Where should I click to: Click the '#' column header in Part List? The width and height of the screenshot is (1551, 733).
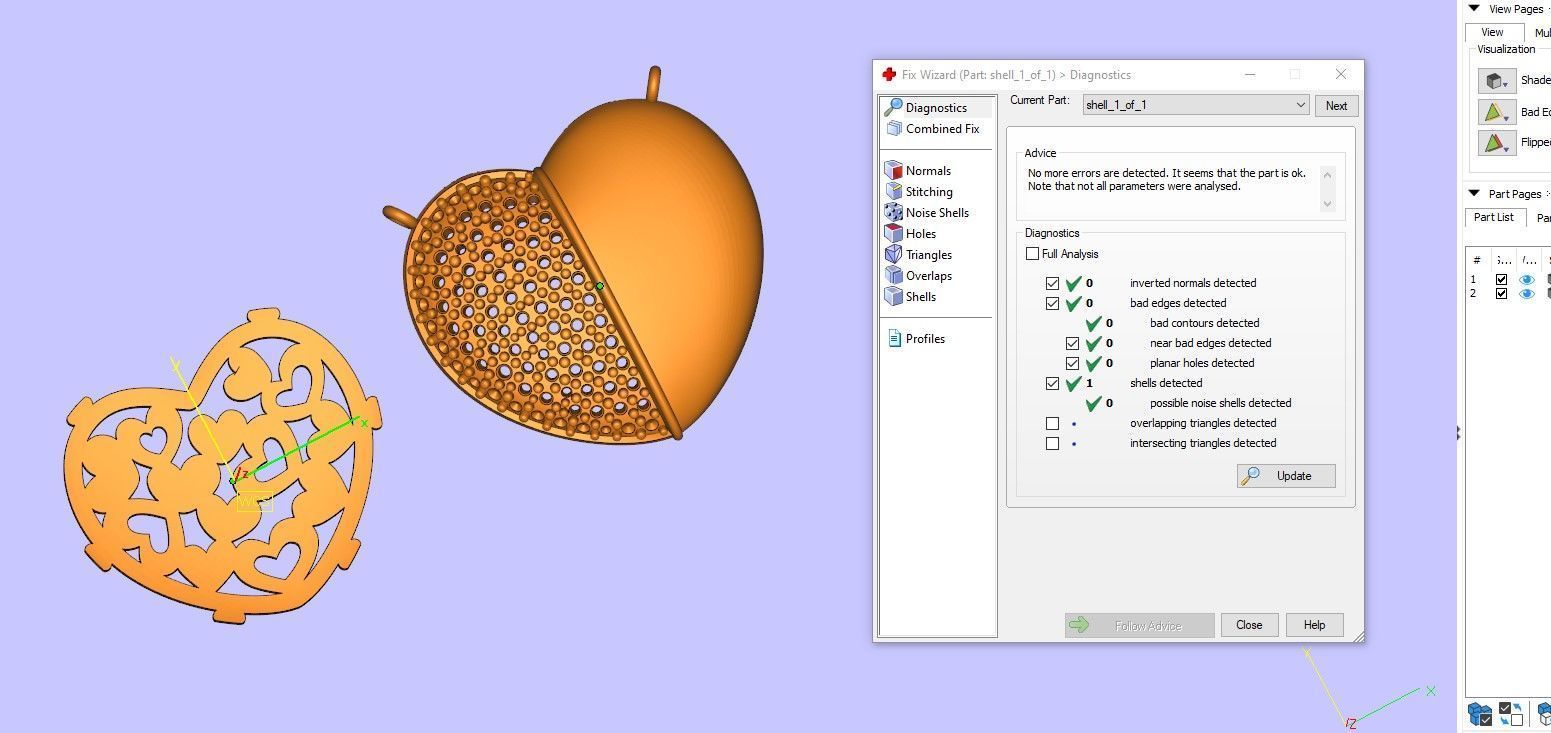[1477, 260]
